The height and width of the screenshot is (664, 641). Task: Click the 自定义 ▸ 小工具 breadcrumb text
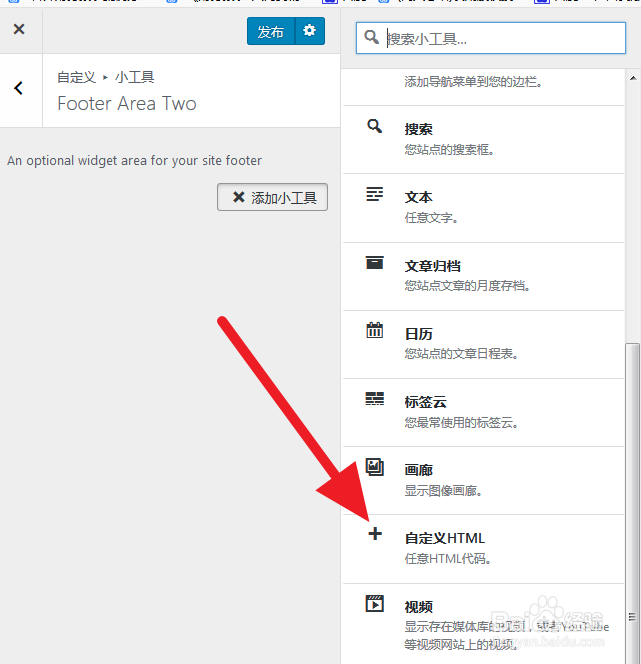point(106,77)
